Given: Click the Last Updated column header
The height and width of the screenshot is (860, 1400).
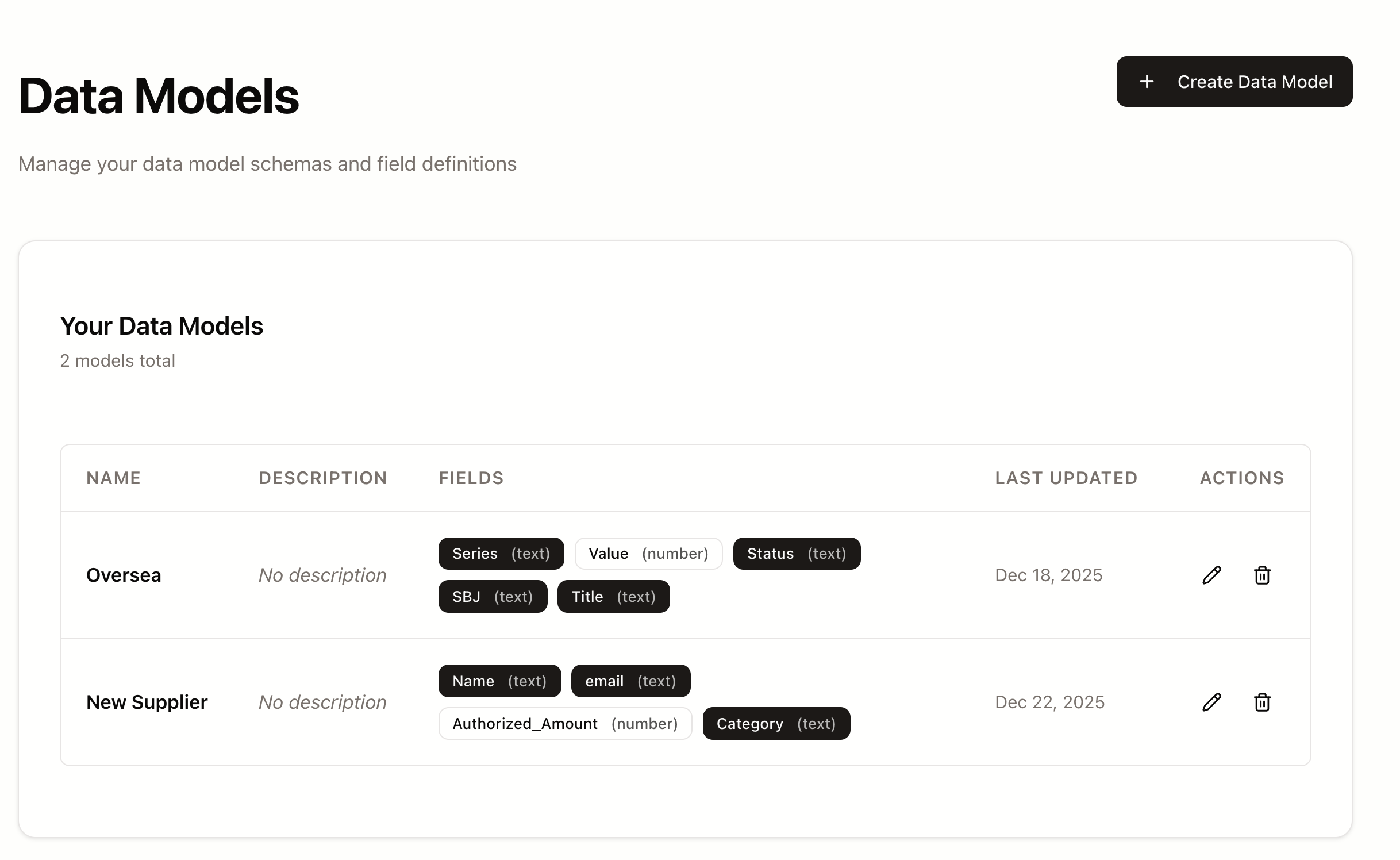Looking at the screenshot, I should point(1066,478).
